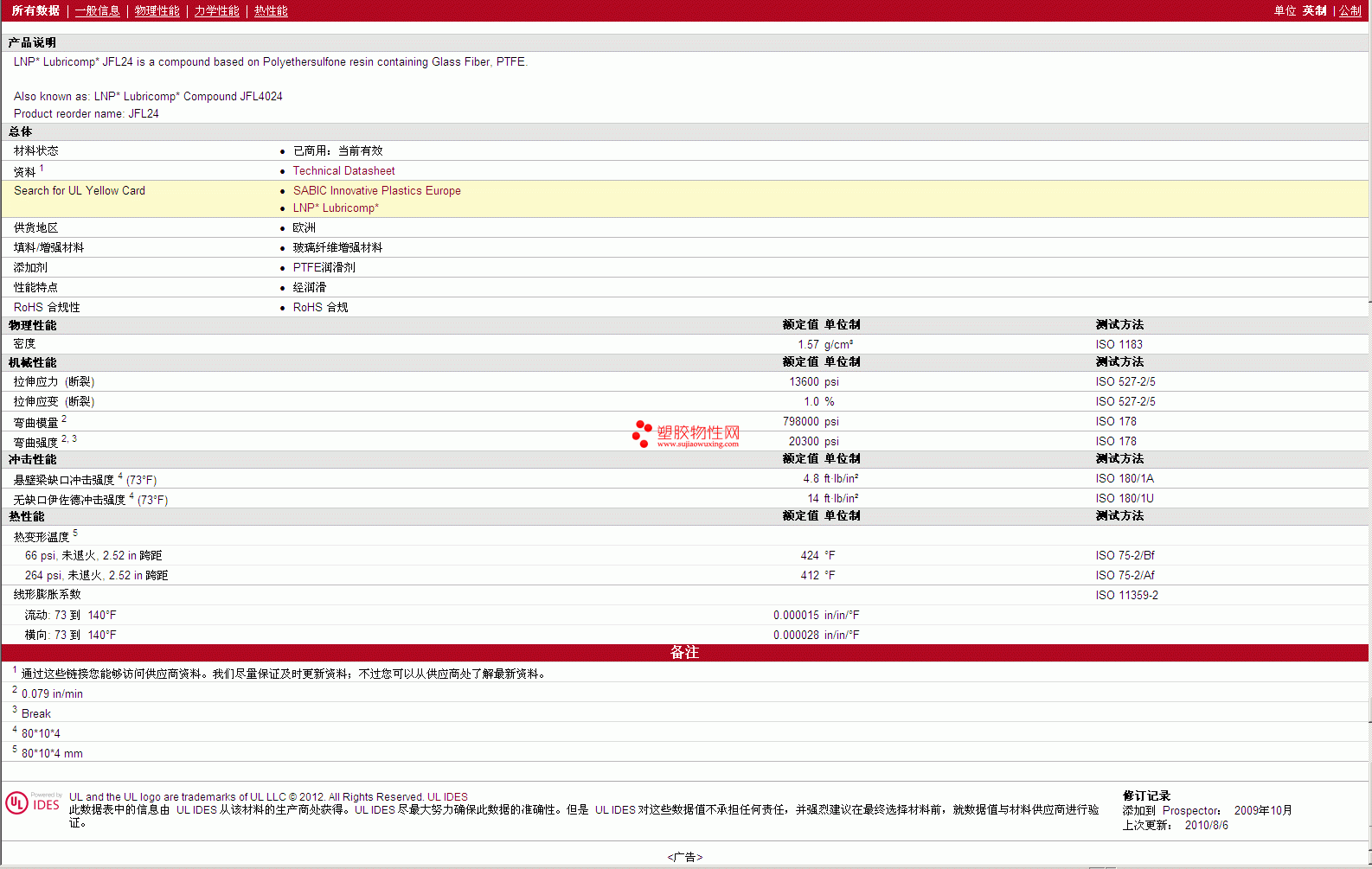Go to the 物理性能 tab
1372x869 pixels.
pyautogui.click(x=157, y=10)
